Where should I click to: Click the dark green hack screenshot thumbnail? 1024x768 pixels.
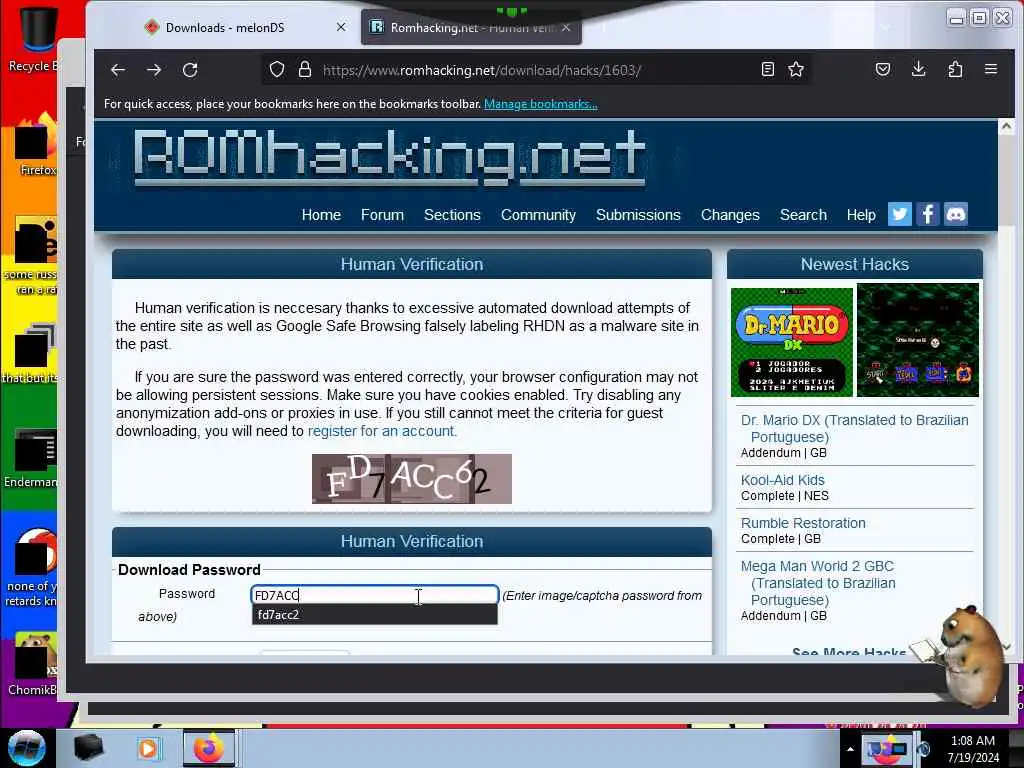tap(918, 340)
